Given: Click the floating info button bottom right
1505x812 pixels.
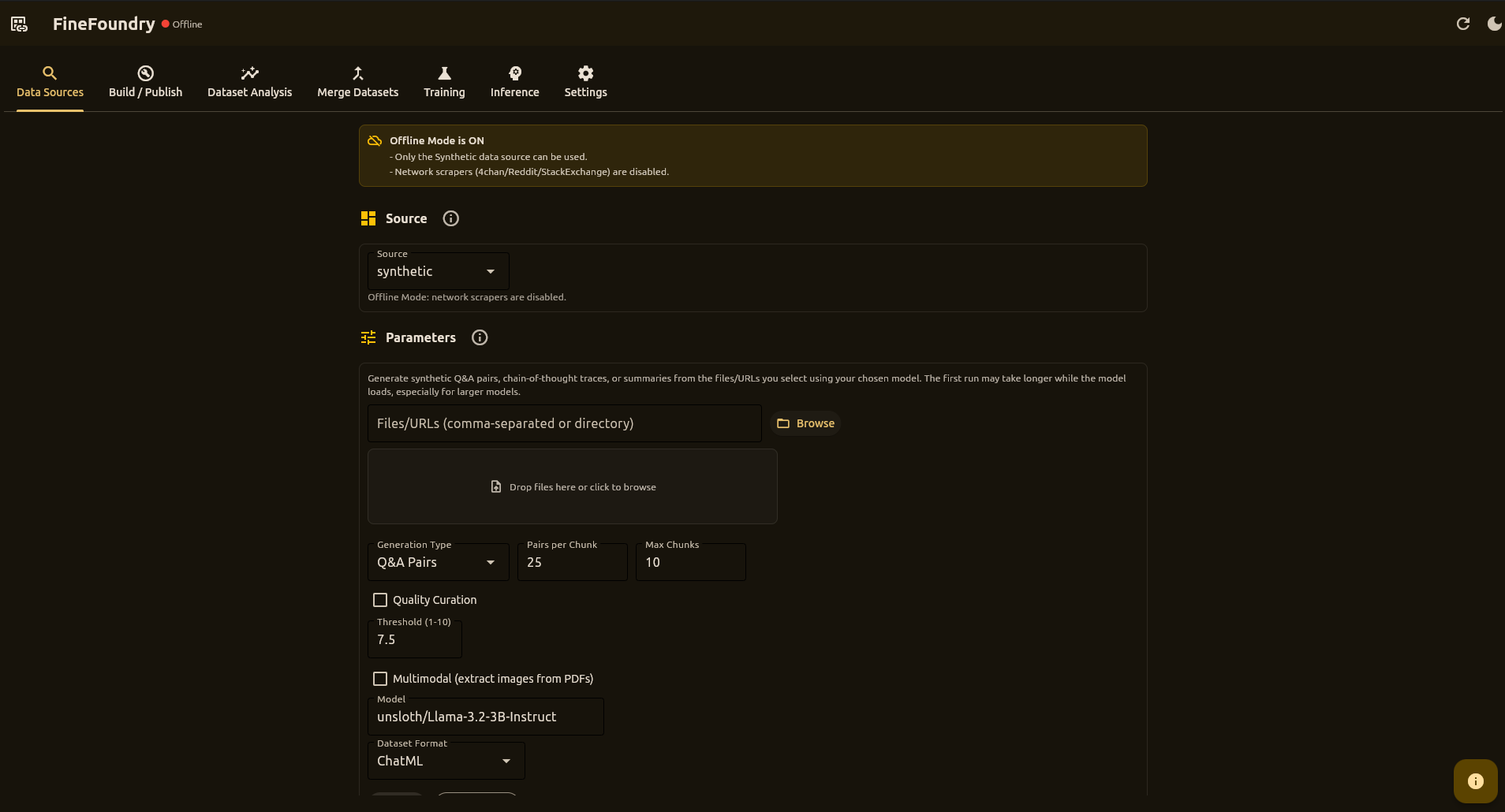Looking at the screenshot, I should [1474, 780].
